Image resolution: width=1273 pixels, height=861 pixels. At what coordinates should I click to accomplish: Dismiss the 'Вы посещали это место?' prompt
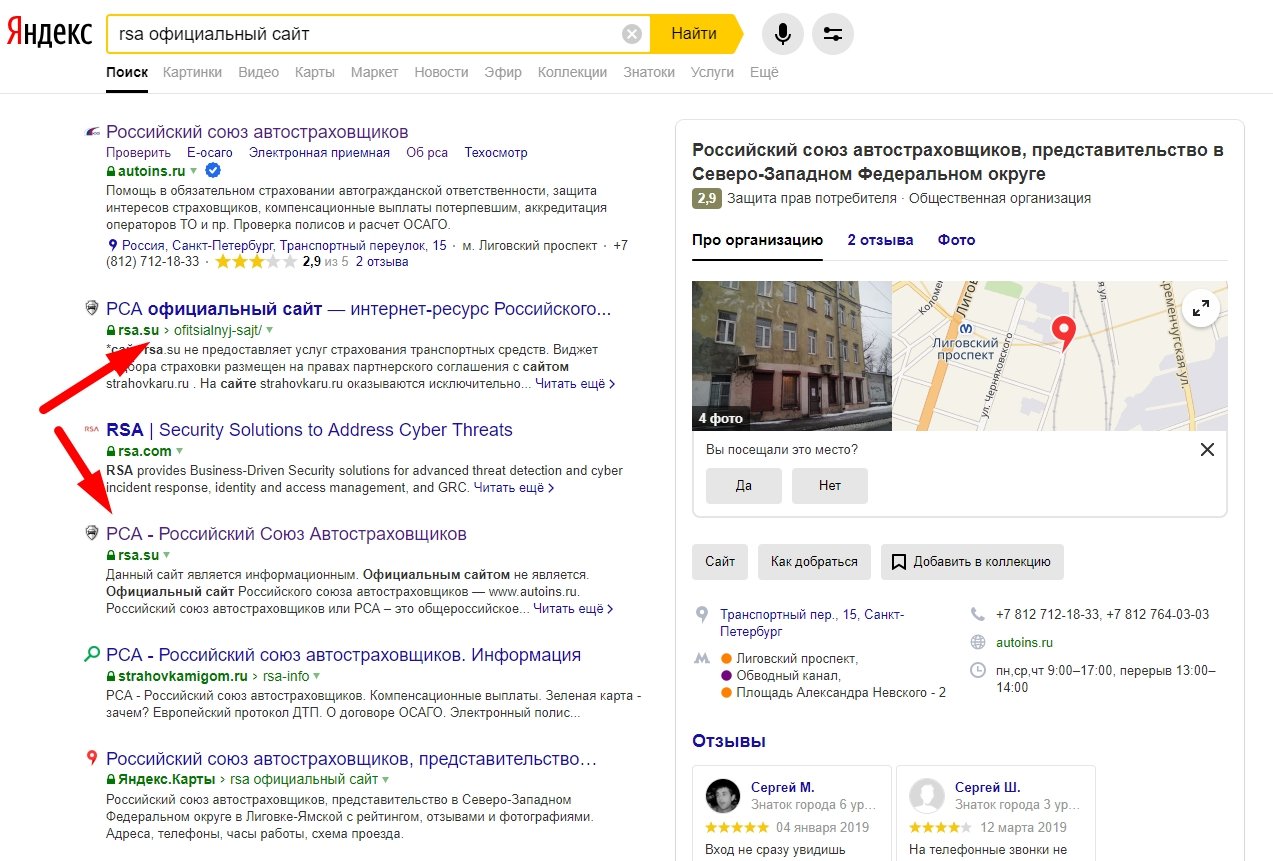(x=1207, y=450)
